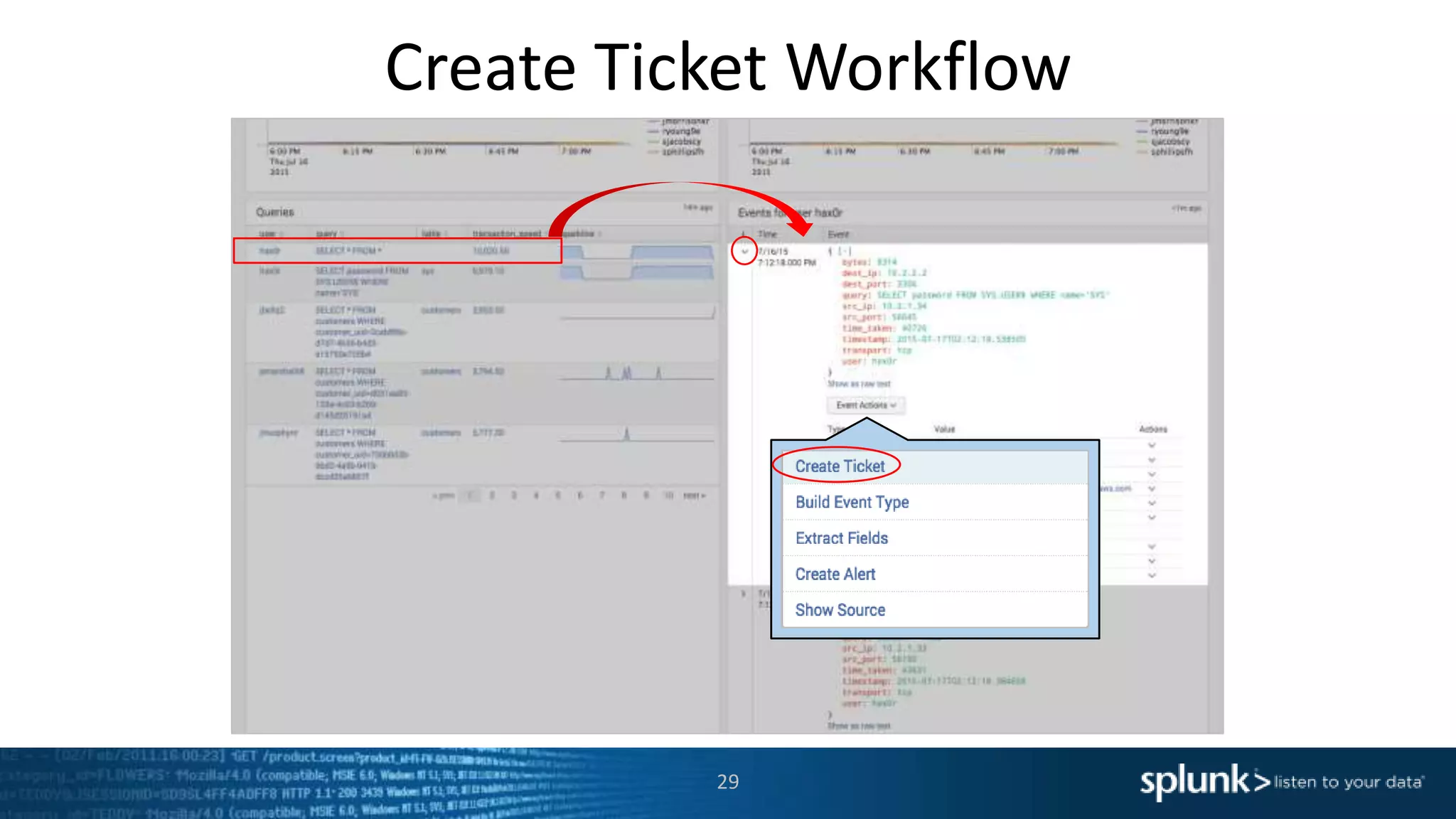Click the Queries panel title
This screenshot has width=1456, height=819.
(x=274, y=212)
